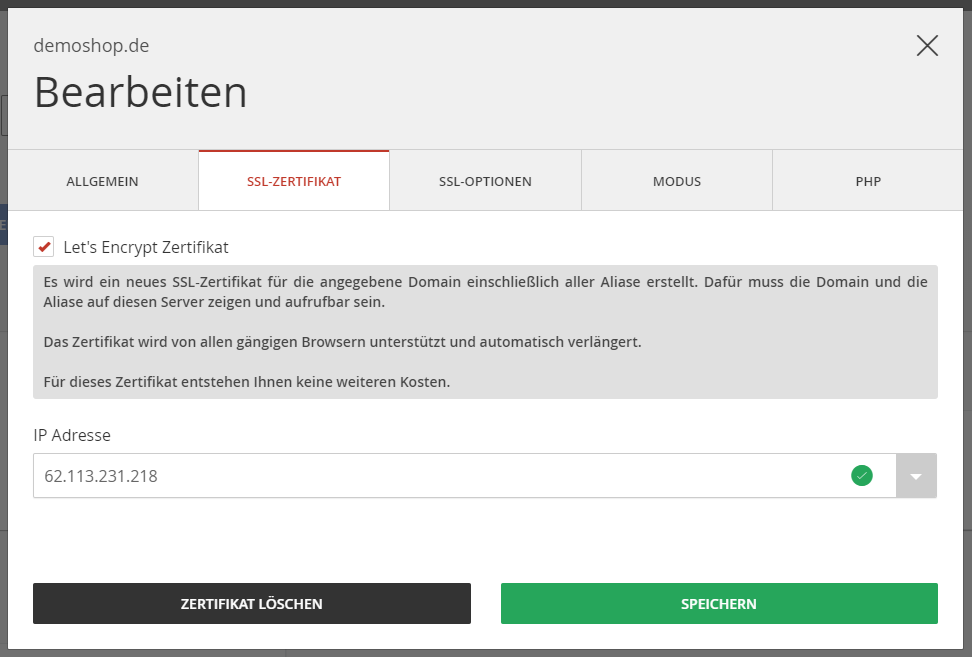Click the demoshop.de domain name

click(92, 45)
